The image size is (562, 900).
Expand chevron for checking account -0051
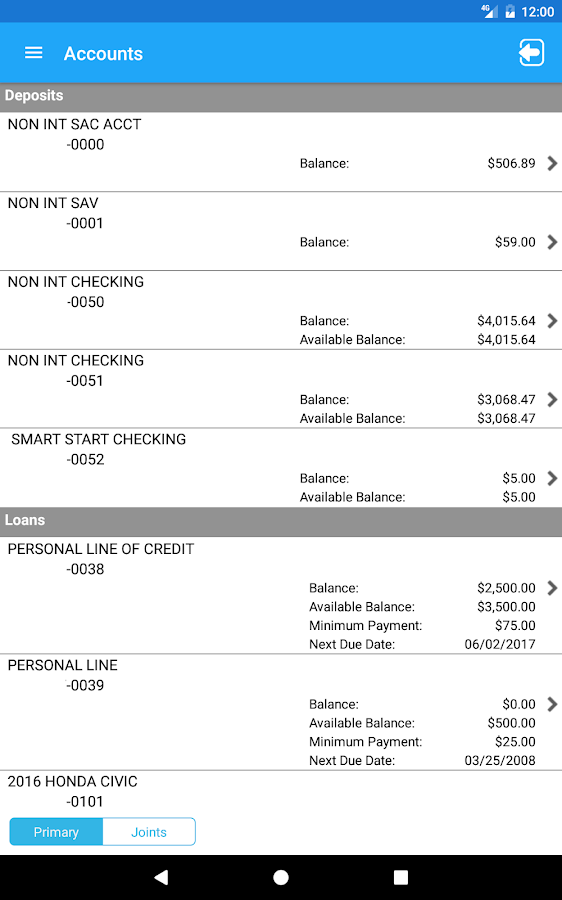coord(552,399)
